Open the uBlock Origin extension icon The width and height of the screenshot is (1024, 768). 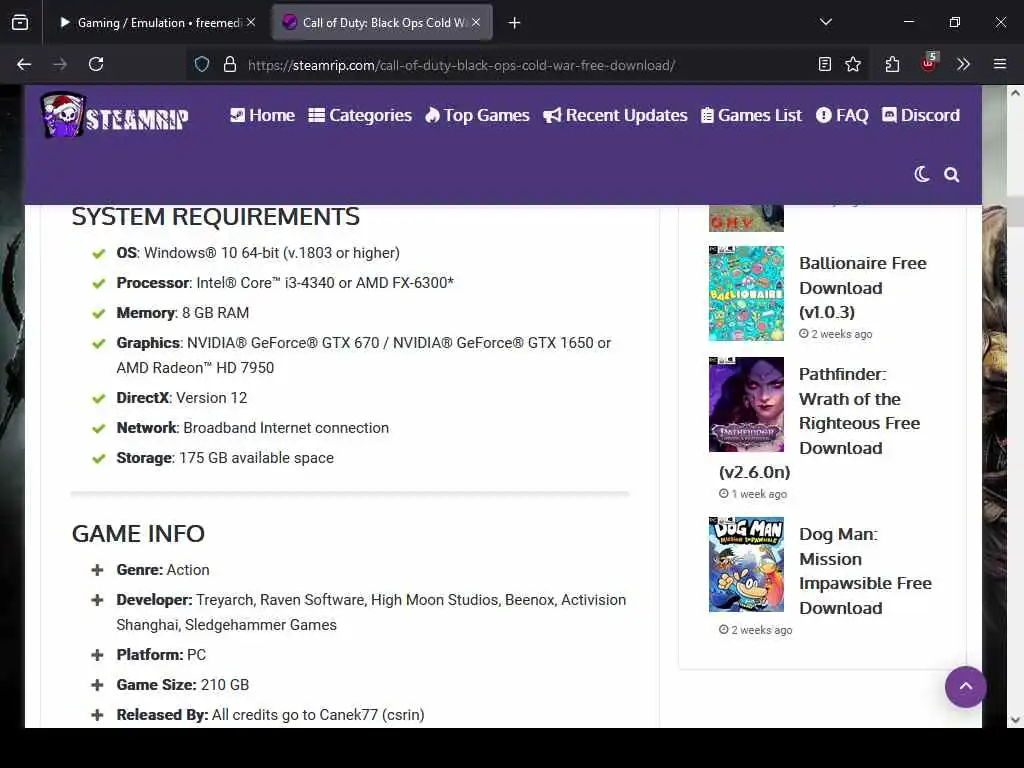pos(929,63)
